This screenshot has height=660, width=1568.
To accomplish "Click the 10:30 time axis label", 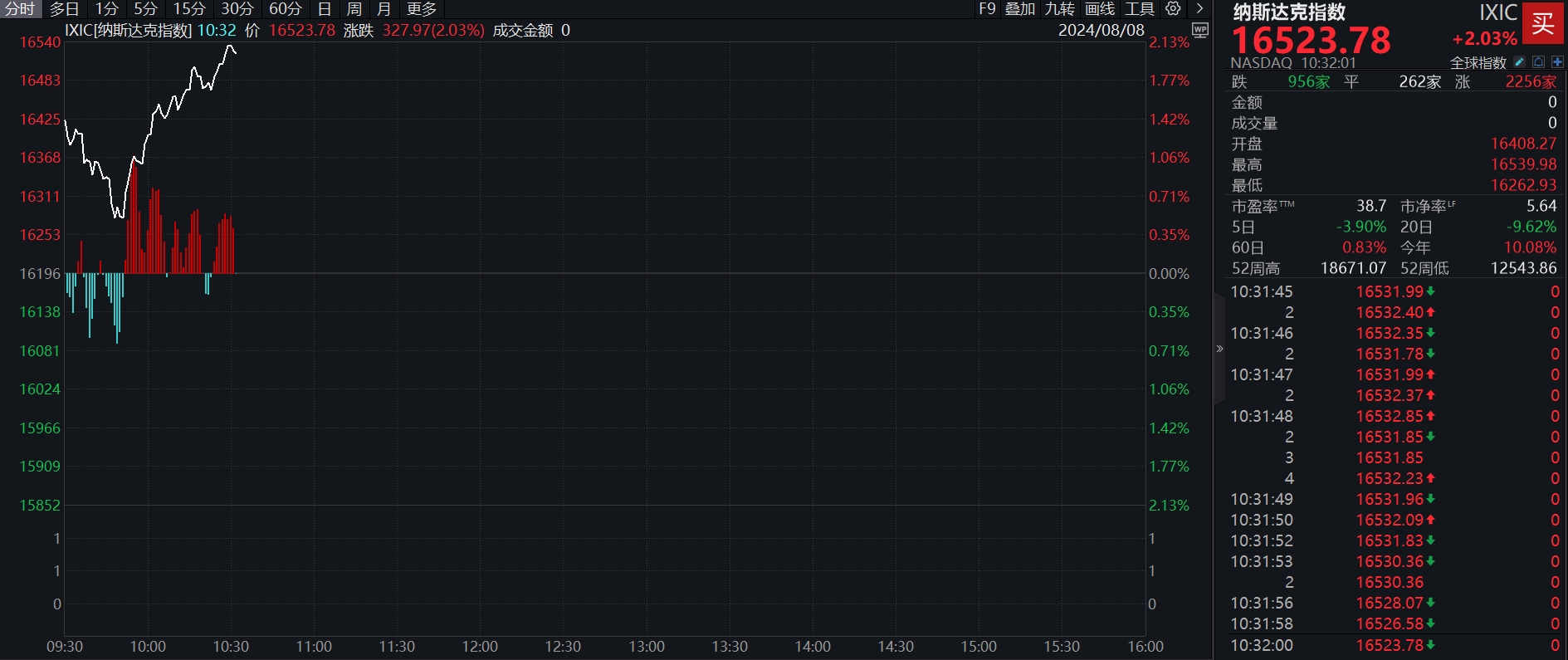I will (x=231, y=647).
